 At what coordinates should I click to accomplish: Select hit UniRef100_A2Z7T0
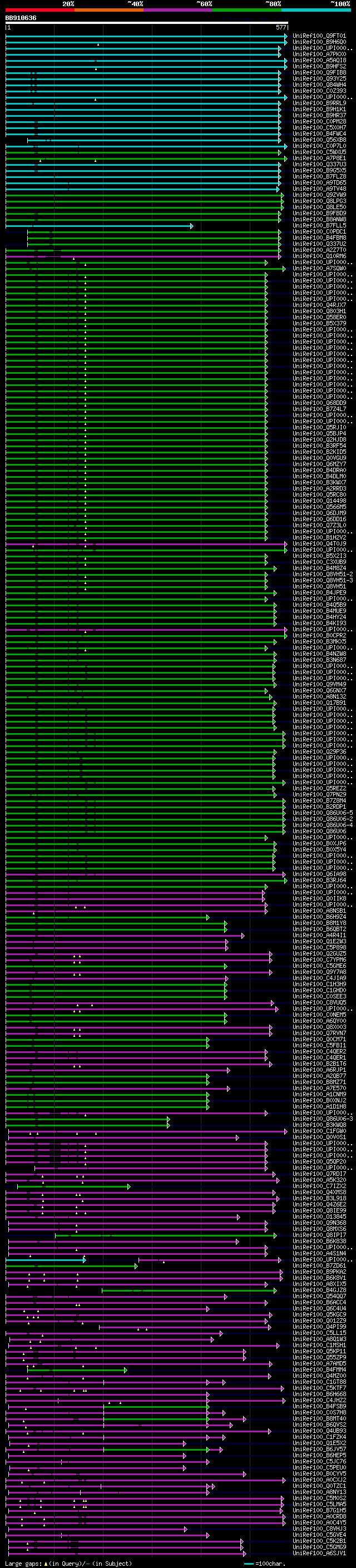[319, 250]
